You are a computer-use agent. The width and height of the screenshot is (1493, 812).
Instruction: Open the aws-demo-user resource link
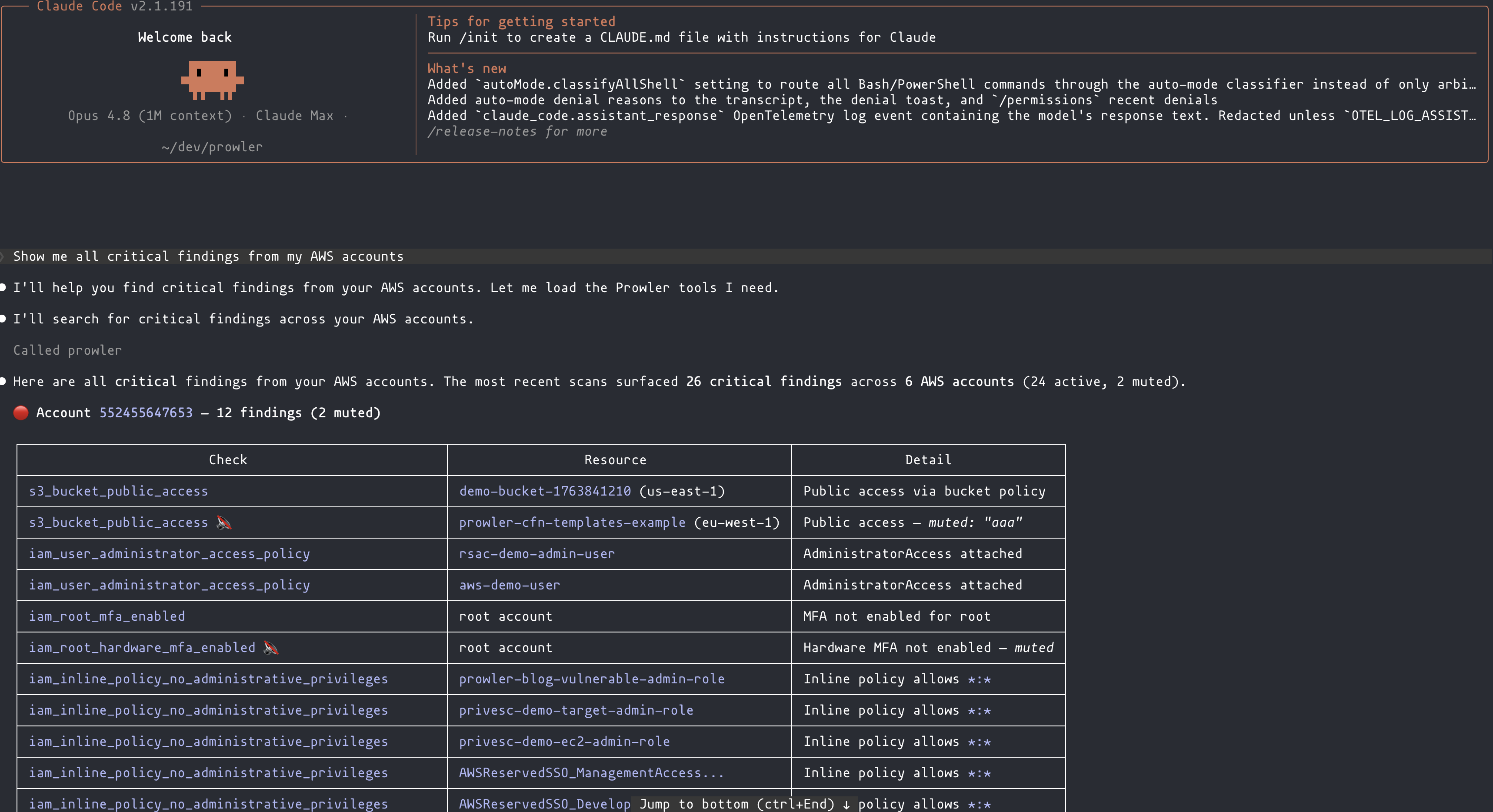(x=510, y=585)
